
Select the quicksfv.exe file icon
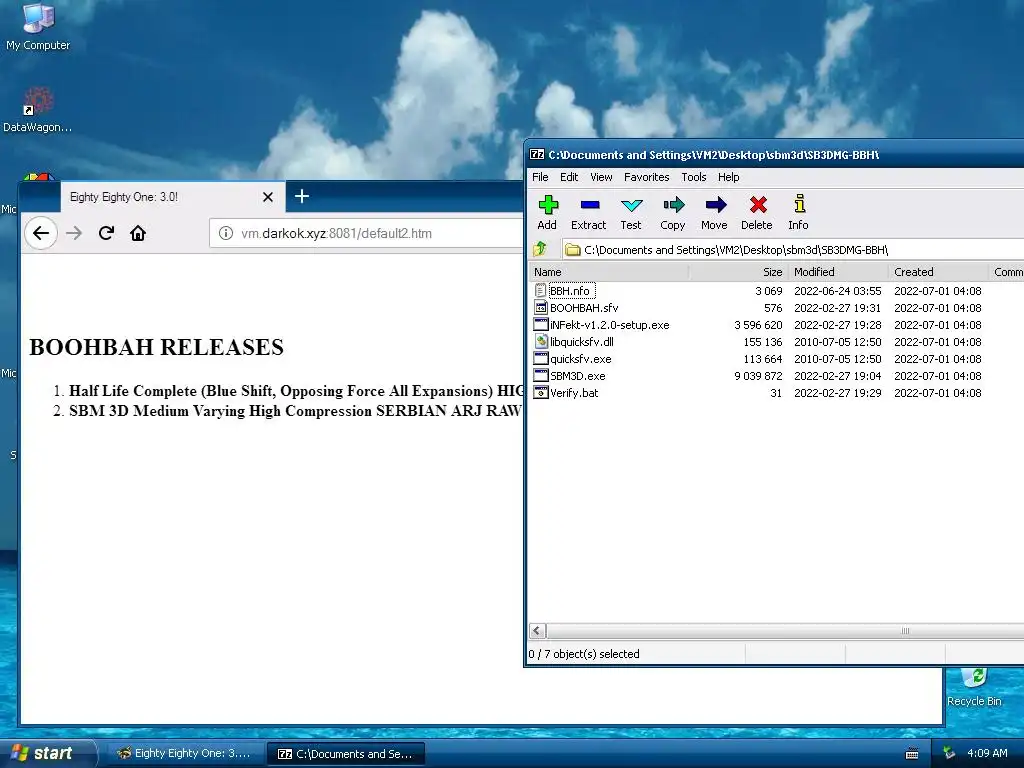click(540, 359)
